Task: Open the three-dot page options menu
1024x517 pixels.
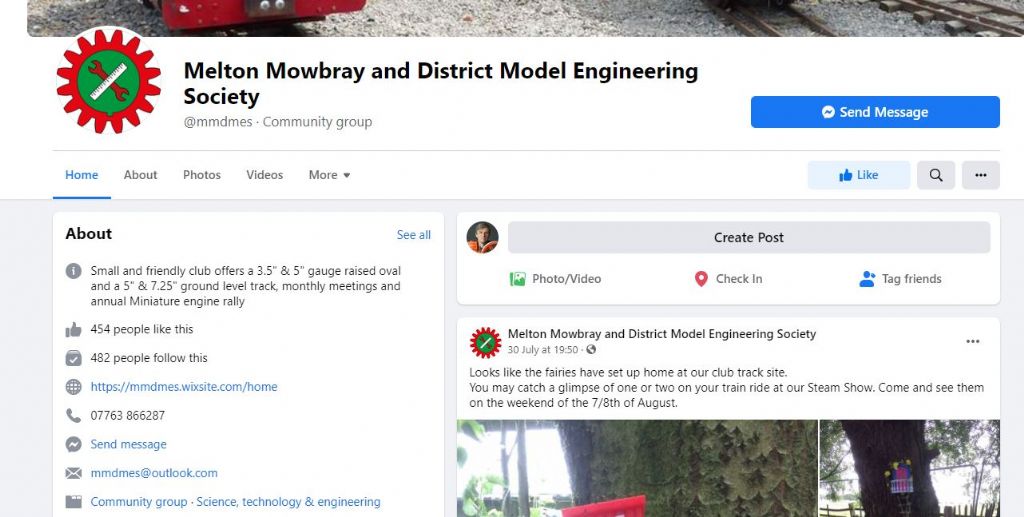Action: [x=980, y=175]
